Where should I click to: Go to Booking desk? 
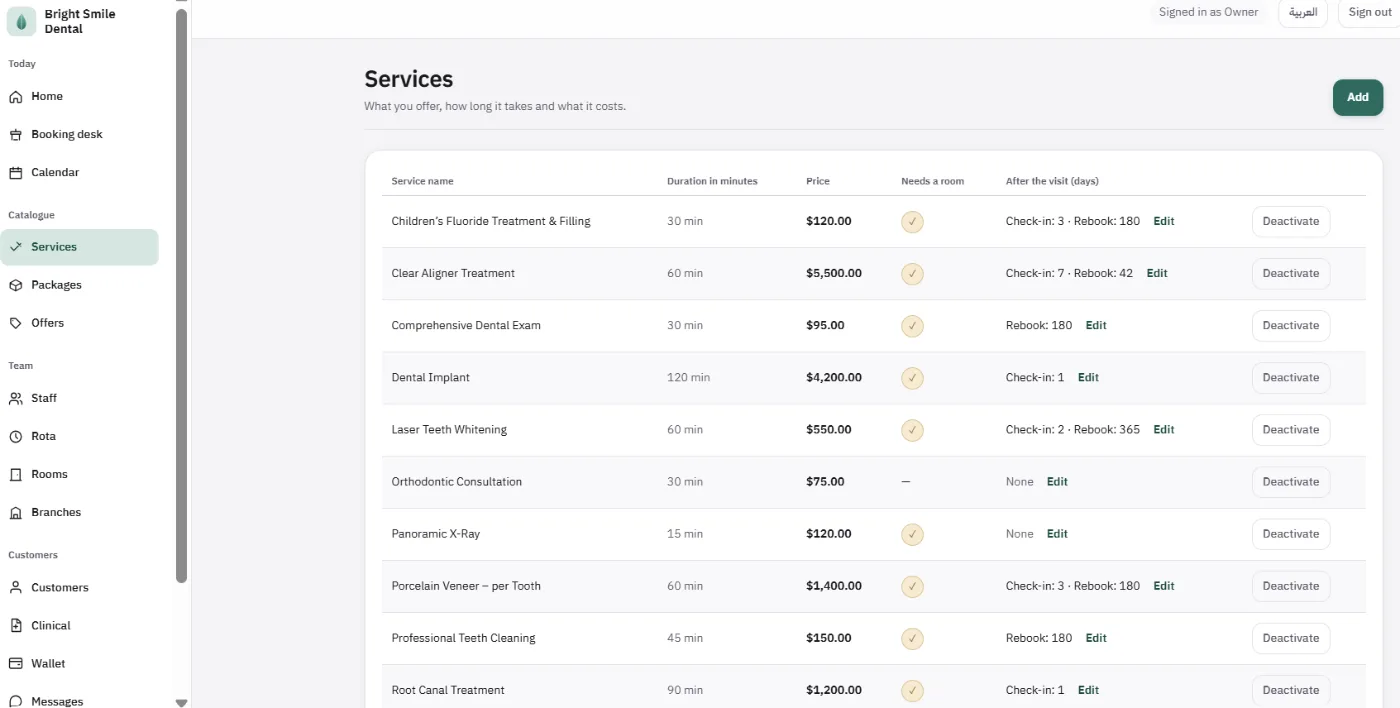[79, 135]
